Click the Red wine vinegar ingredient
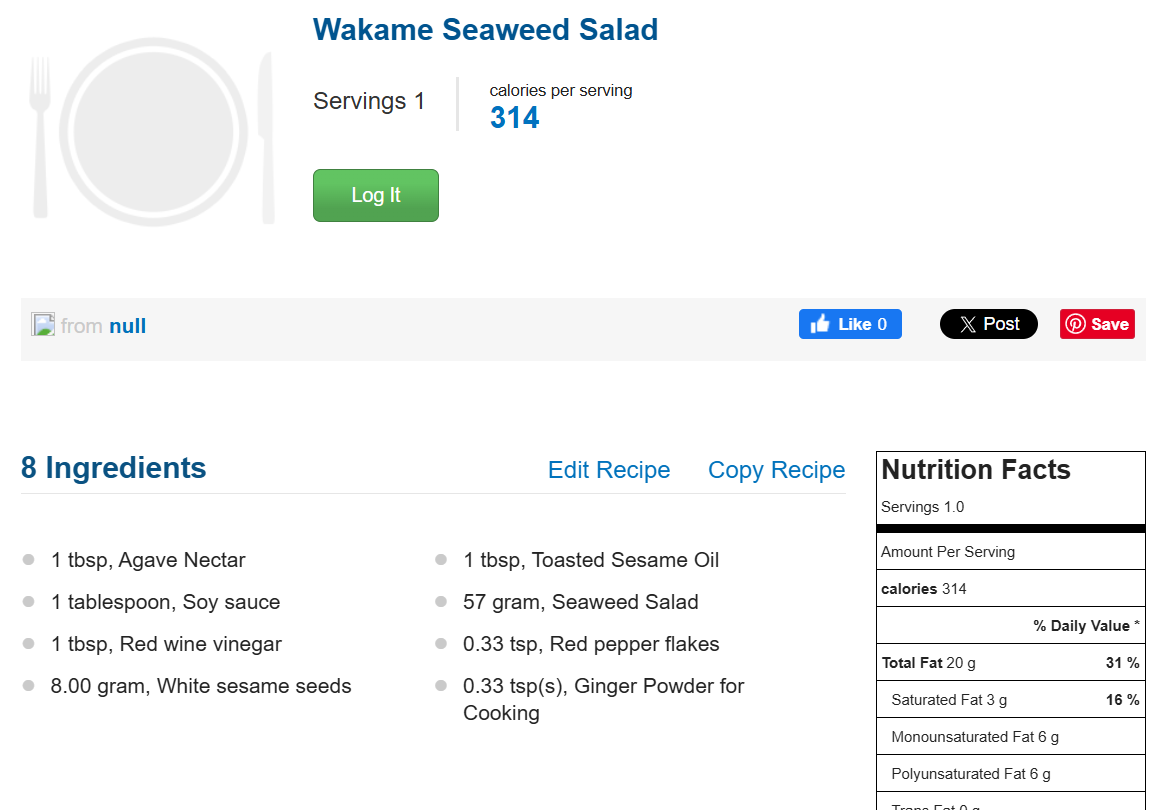This screenshot has height=810, width=1159. 166,644
